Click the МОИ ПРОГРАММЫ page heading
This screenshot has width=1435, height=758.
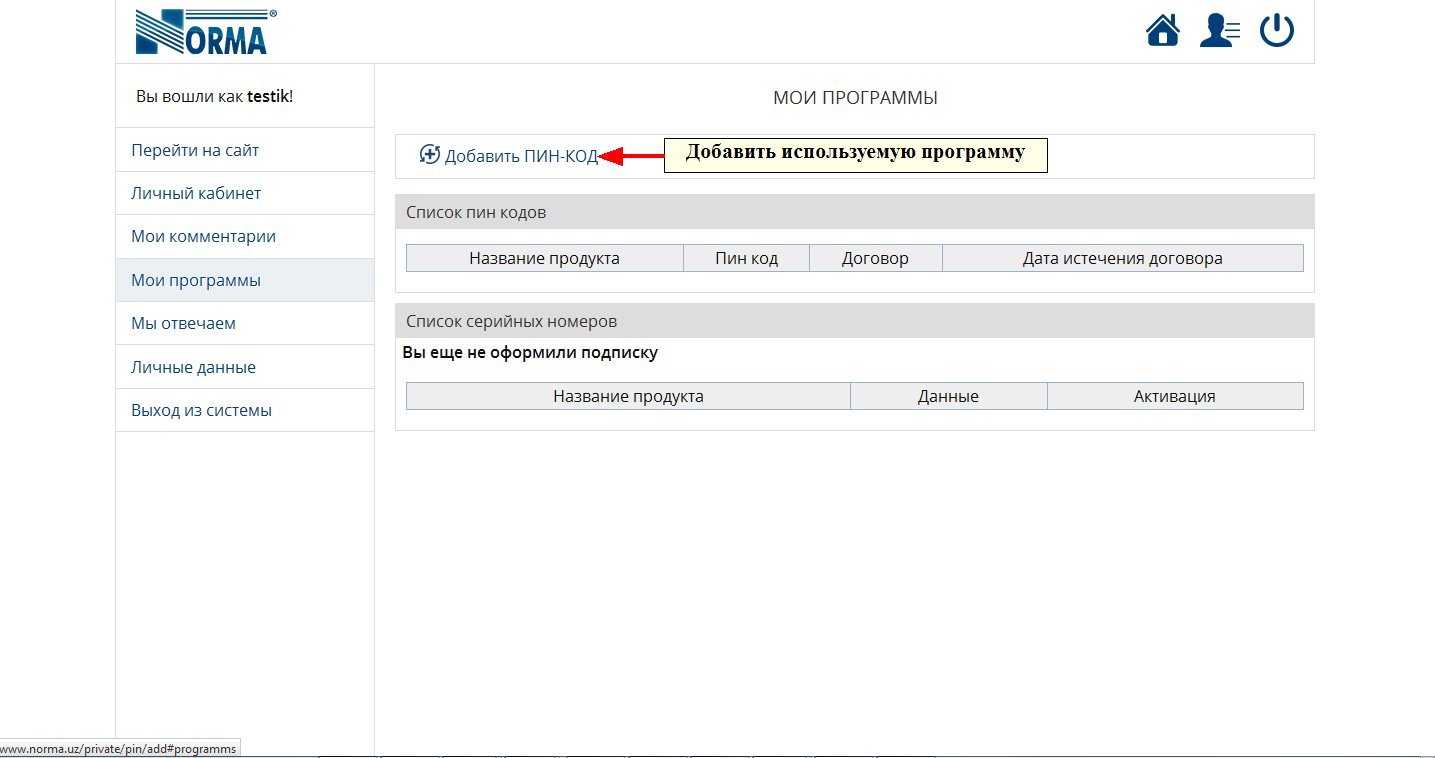pos(855,98)
